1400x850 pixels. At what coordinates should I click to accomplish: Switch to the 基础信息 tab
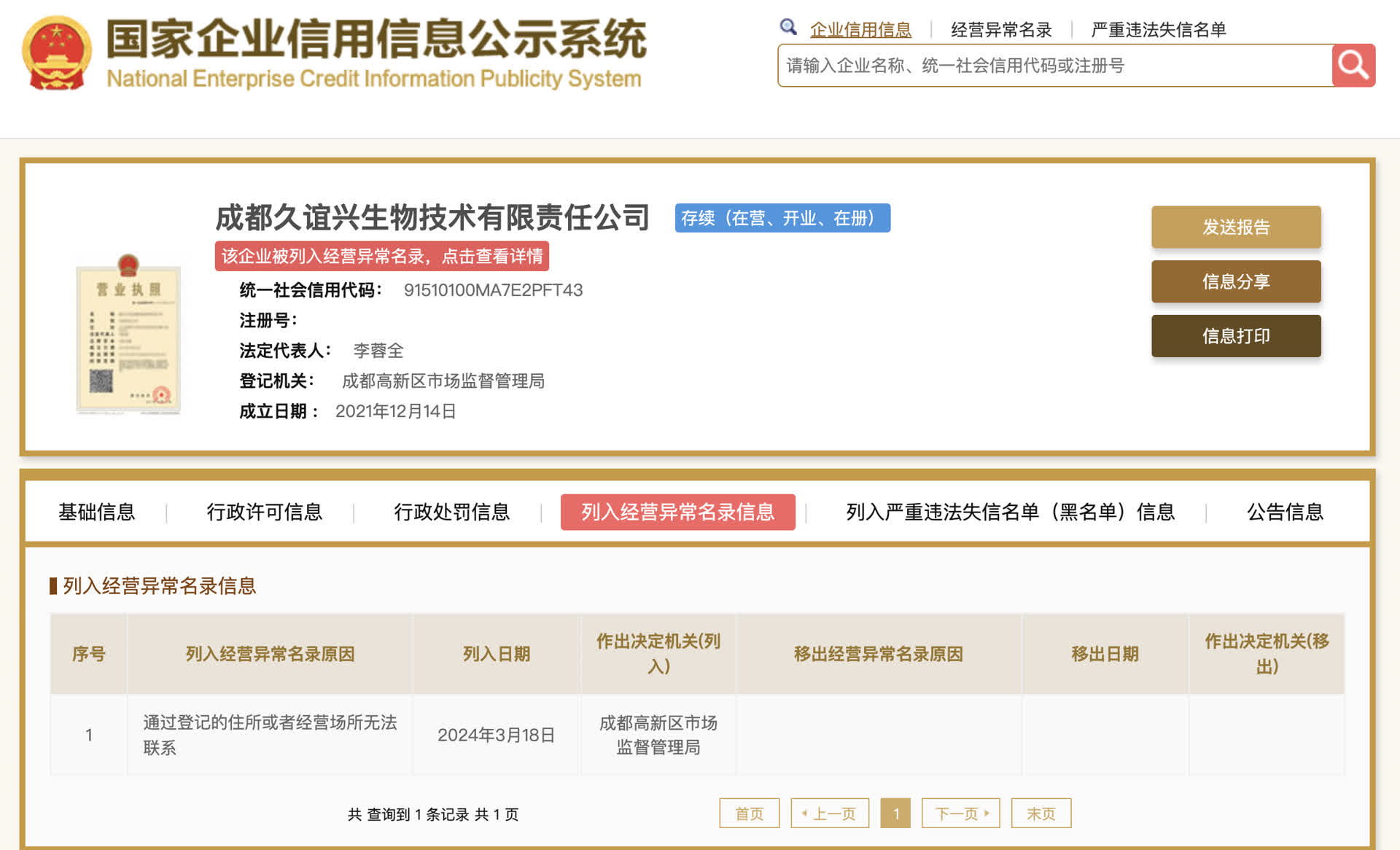pos(97,512)
